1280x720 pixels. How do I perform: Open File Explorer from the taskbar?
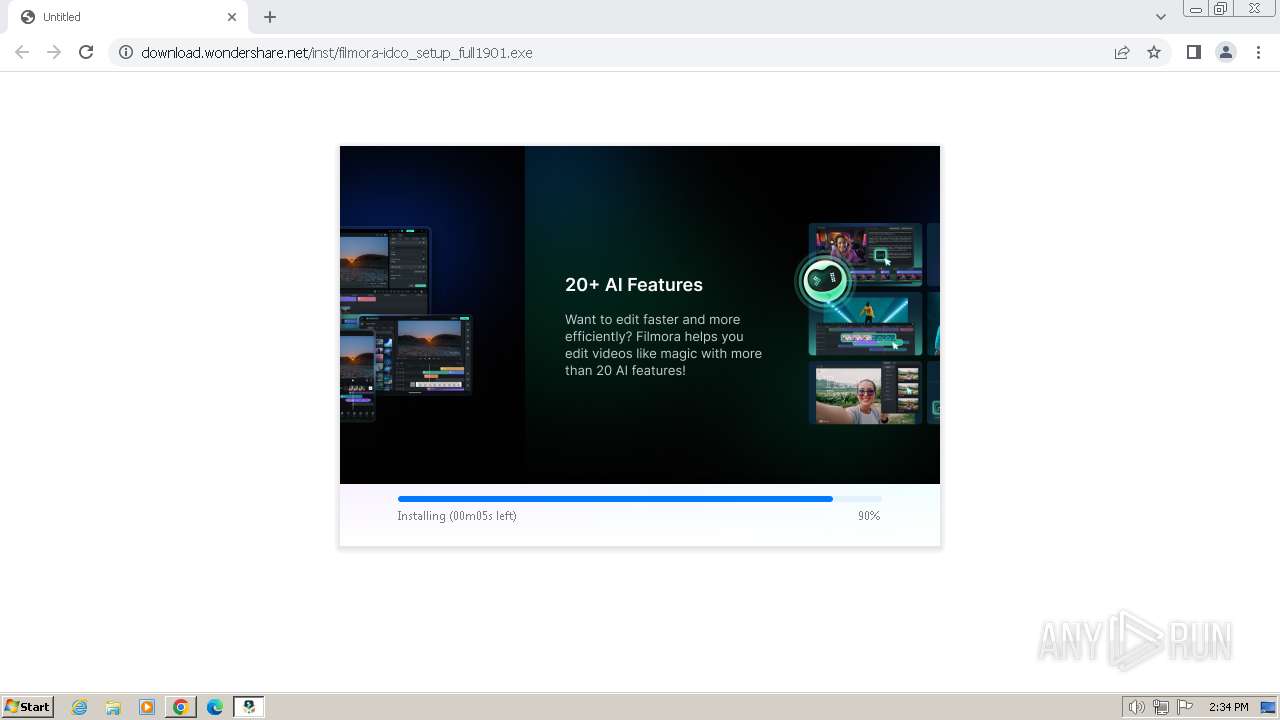click(113, 707)
